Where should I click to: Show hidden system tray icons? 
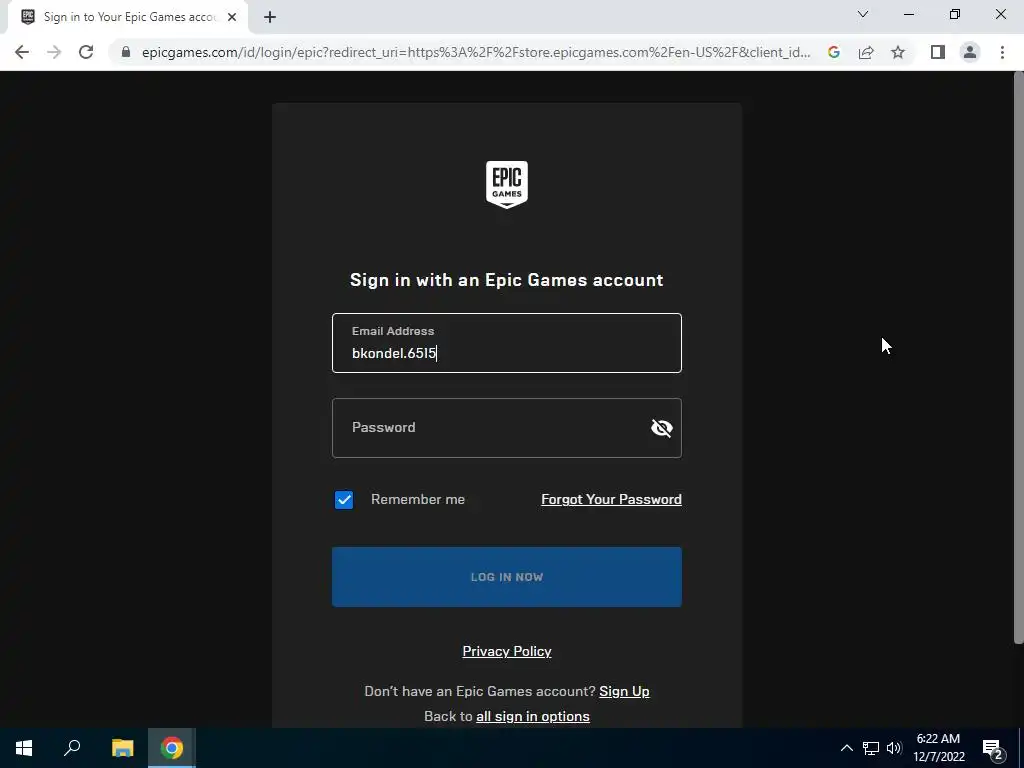click(x=846, y=748)
